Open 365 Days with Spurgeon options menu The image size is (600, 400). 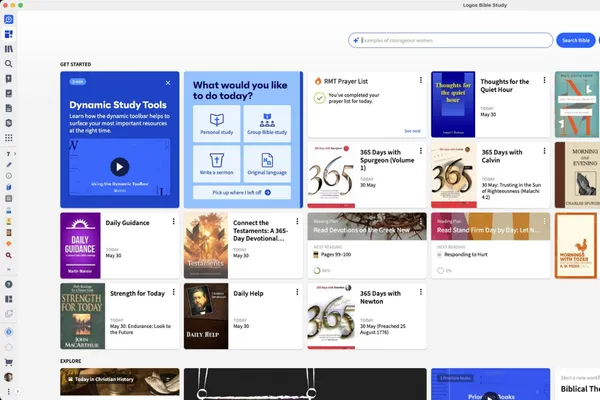pyautogui.click(x=421, y=151)
